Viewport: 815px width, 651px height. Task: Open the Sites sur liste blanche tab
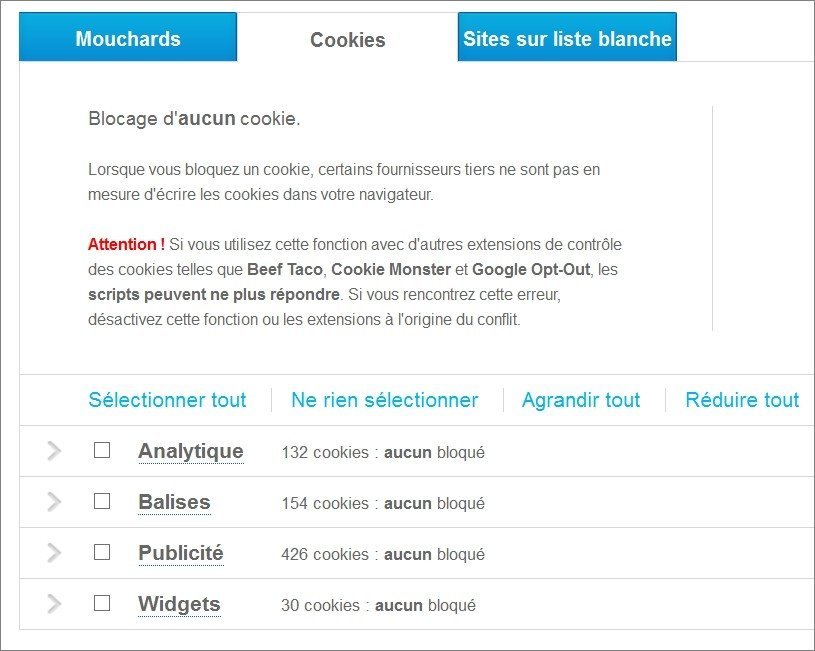coord(567,38)
